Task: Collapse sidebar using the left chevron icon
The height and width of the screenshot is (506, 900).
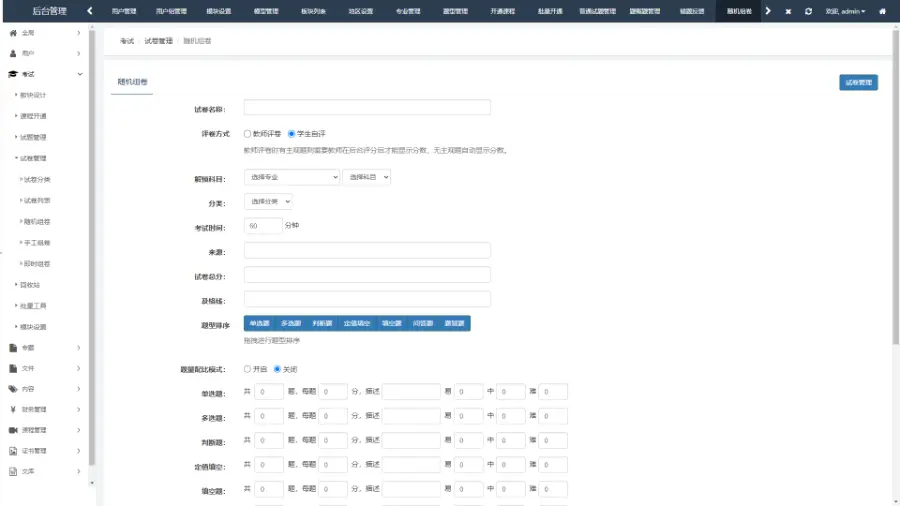Action: [90, 11]
